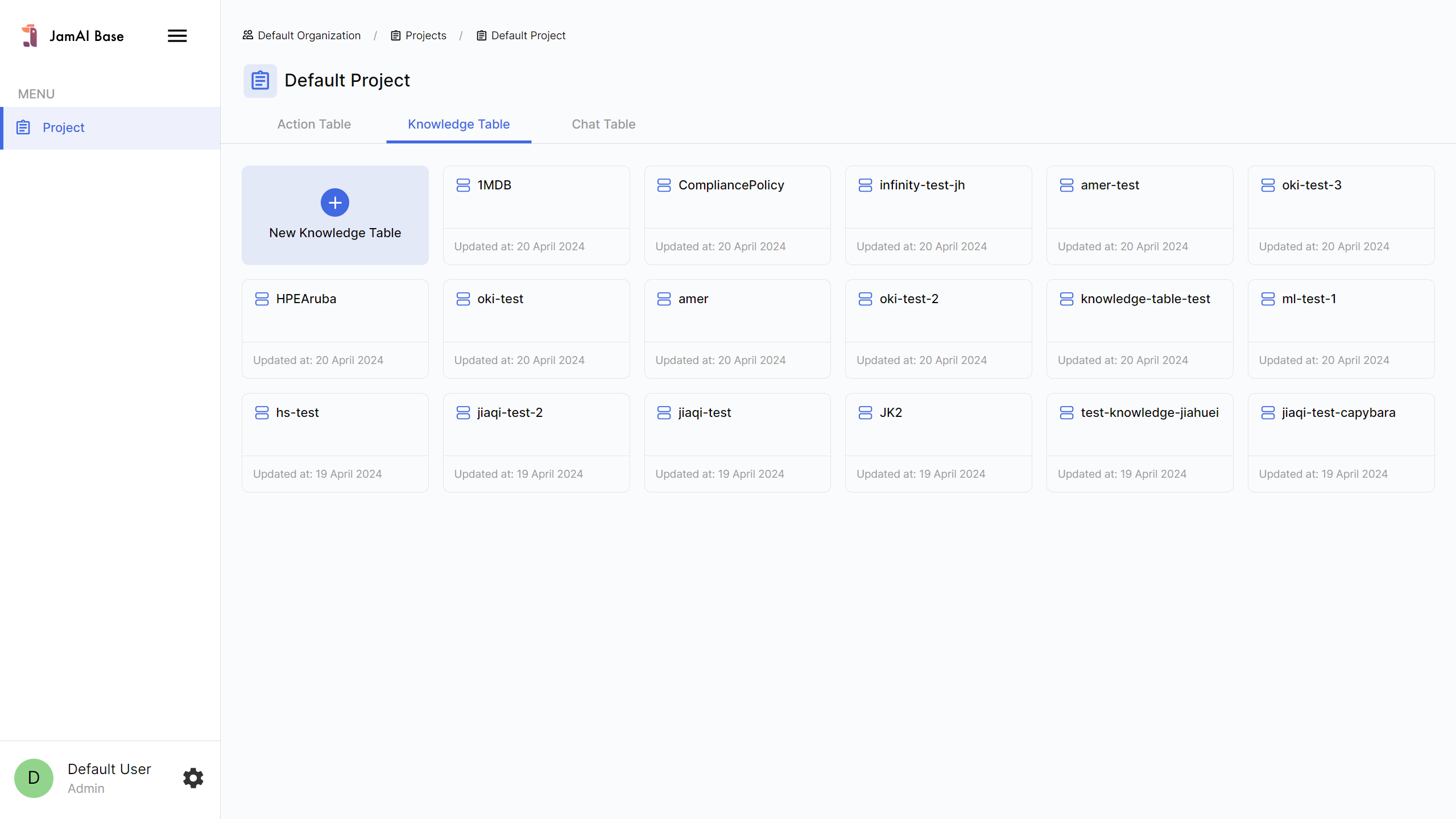Open the jiaqi-test-capybara table card
This screenshot has width=1456, height=819.
(x=1341, y=442)
